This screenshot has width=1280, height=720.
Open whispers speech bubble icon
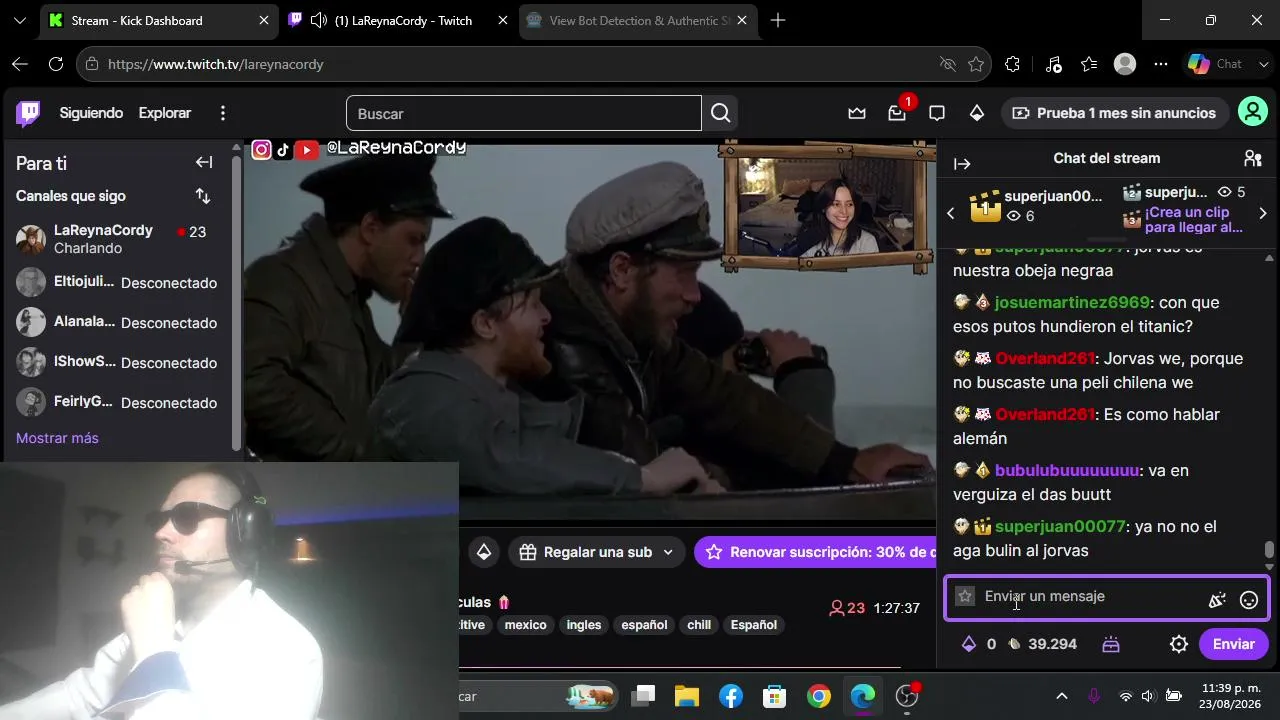click(x=937, y=113)
